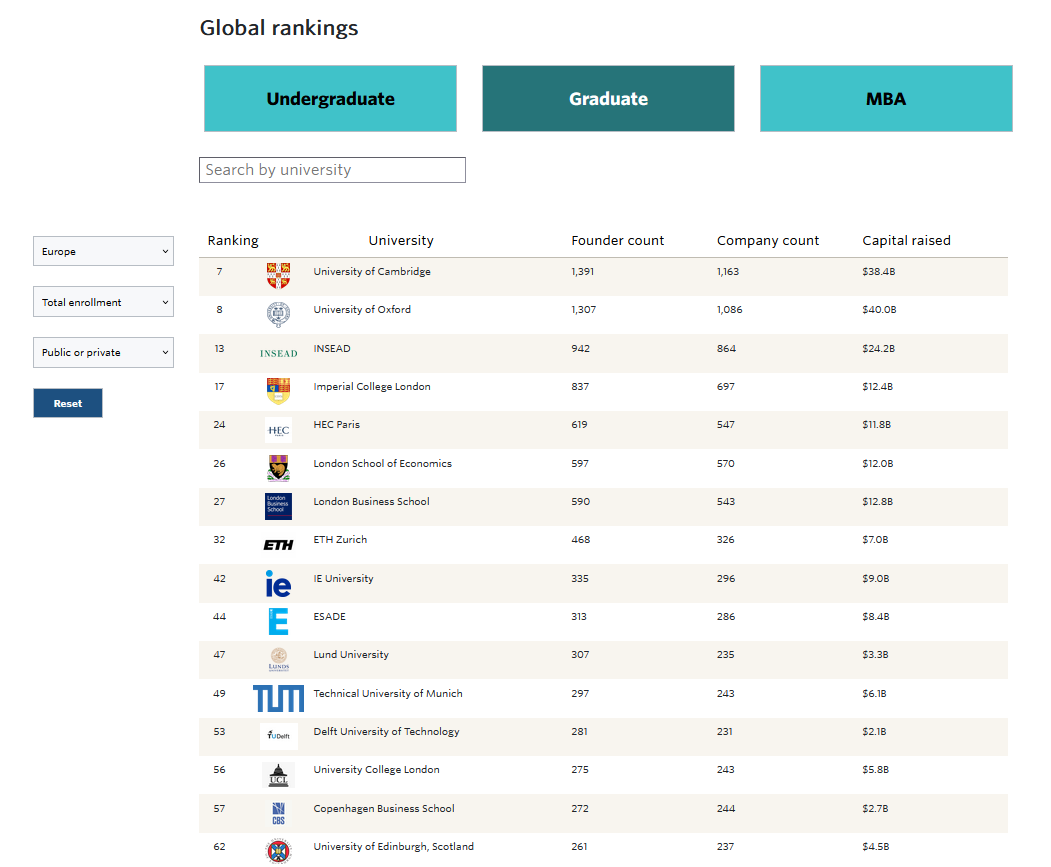The width and height of the screenshot is (1051, 867).
Task: Click London School of Economics name
Action: pos(383,463)
